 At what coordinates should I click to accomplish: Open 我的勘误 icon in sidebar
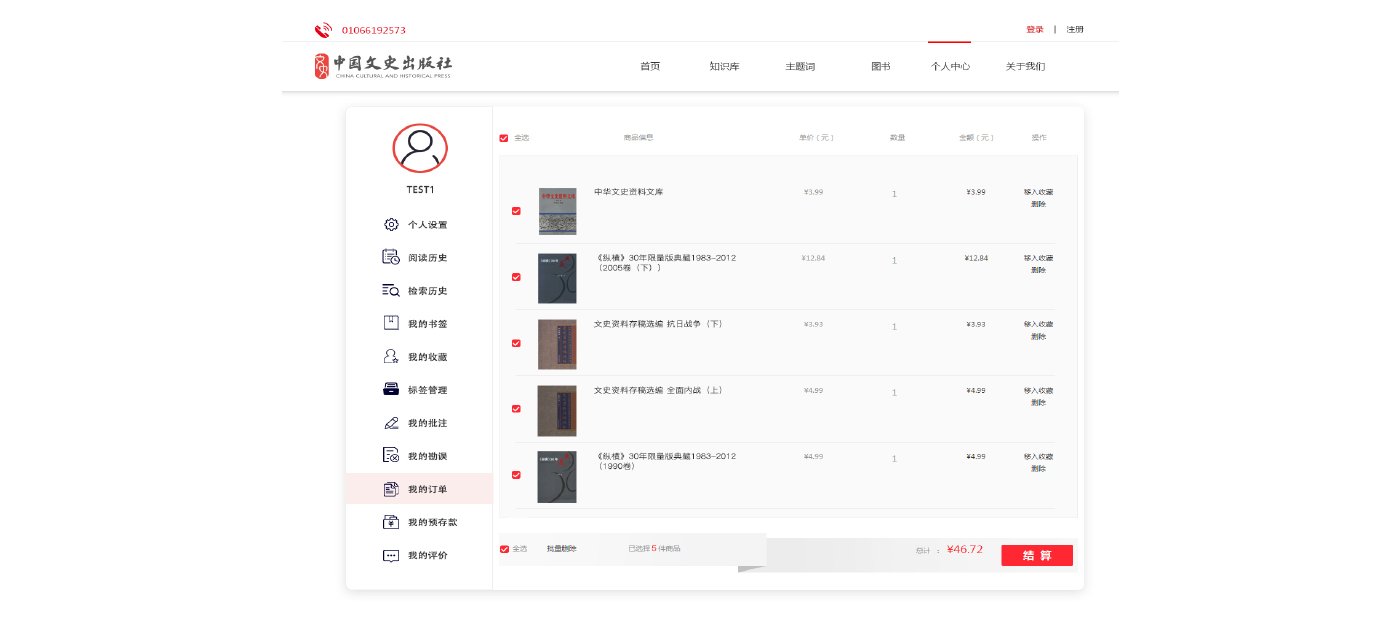[391, 456]
